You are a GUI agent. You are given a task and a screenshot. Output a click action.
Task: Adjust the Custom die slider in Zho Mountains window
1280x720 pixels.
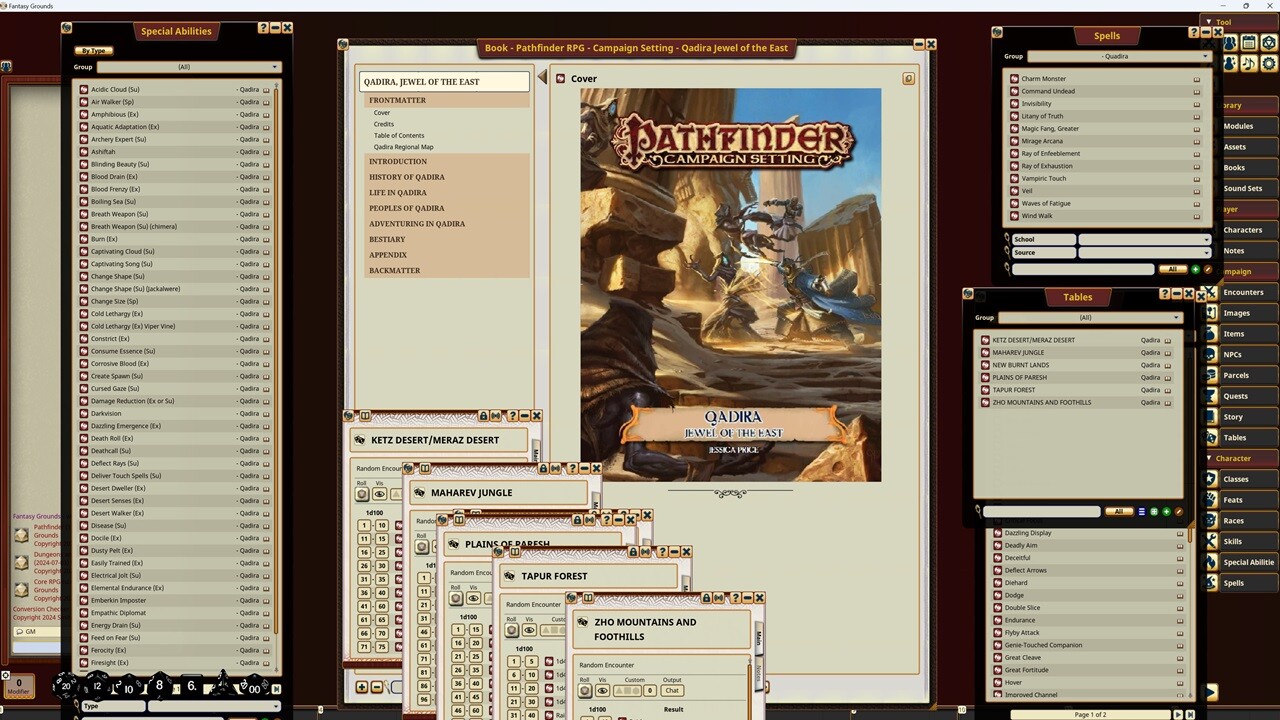pos(628,691)
